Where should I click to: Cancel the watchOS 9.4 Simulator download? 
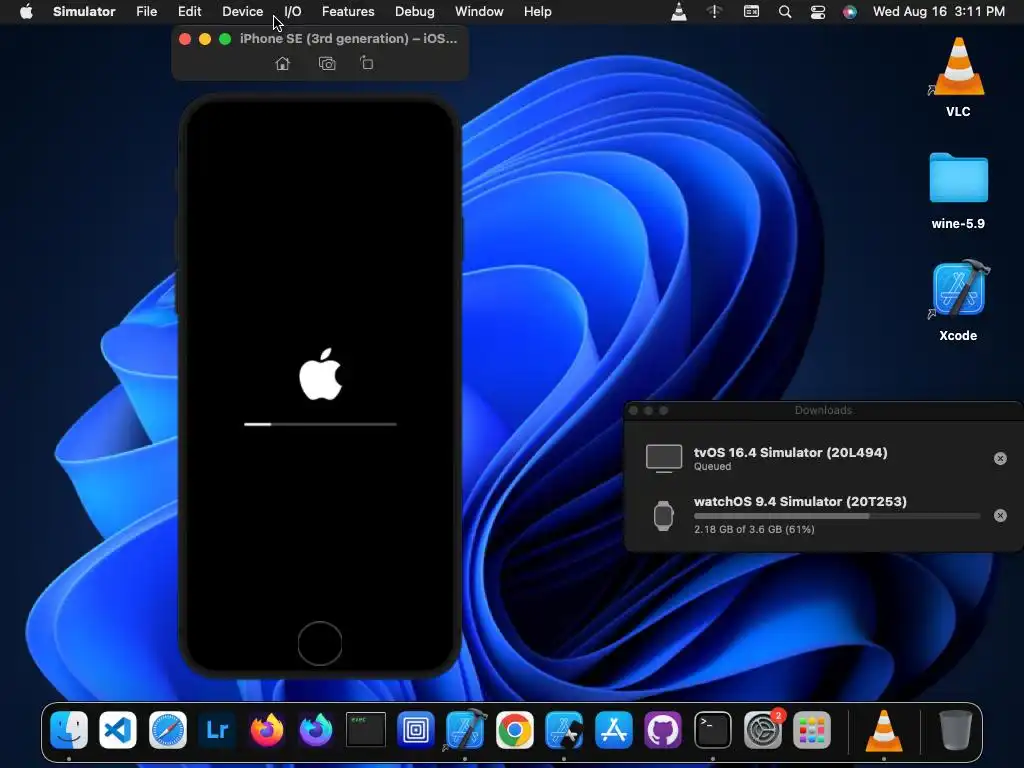pos(1000,515)
